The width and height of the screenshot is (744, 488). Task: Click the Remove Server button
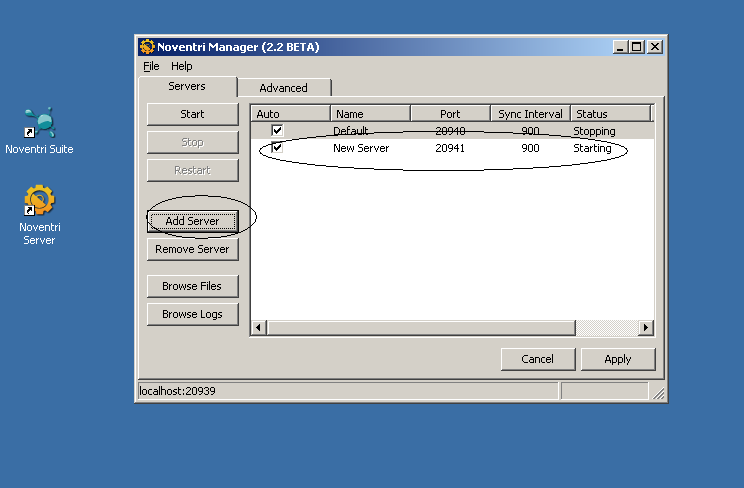[x=192, y=249]
